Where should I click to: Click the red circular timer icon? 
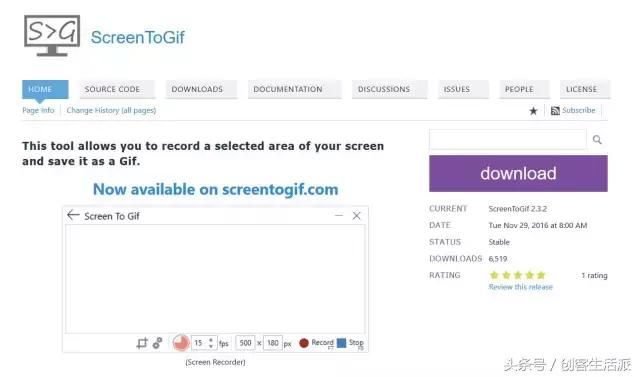coord(180,343)
